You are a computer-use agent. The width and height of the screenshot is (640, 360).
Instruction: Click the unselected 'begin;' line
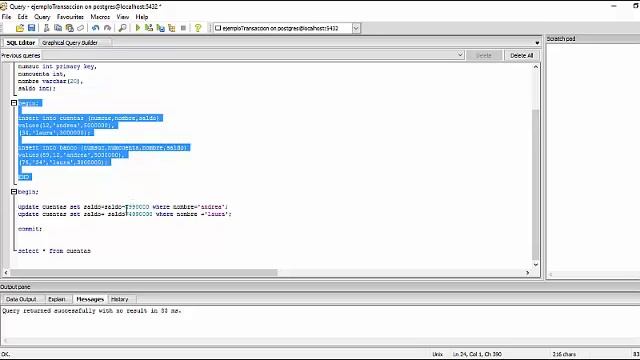[x=28, y=192]
